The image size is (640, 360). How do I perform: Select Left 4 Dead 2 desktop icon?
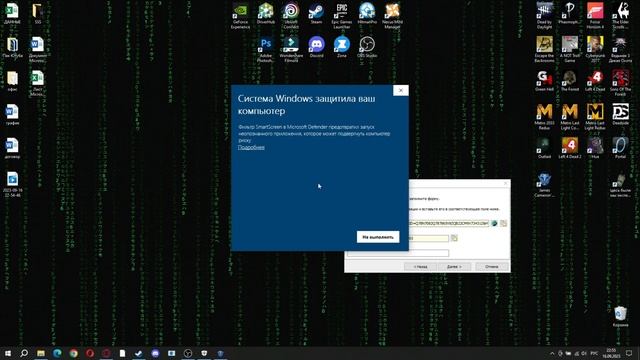pyautogui.click(x=570, y=147)
